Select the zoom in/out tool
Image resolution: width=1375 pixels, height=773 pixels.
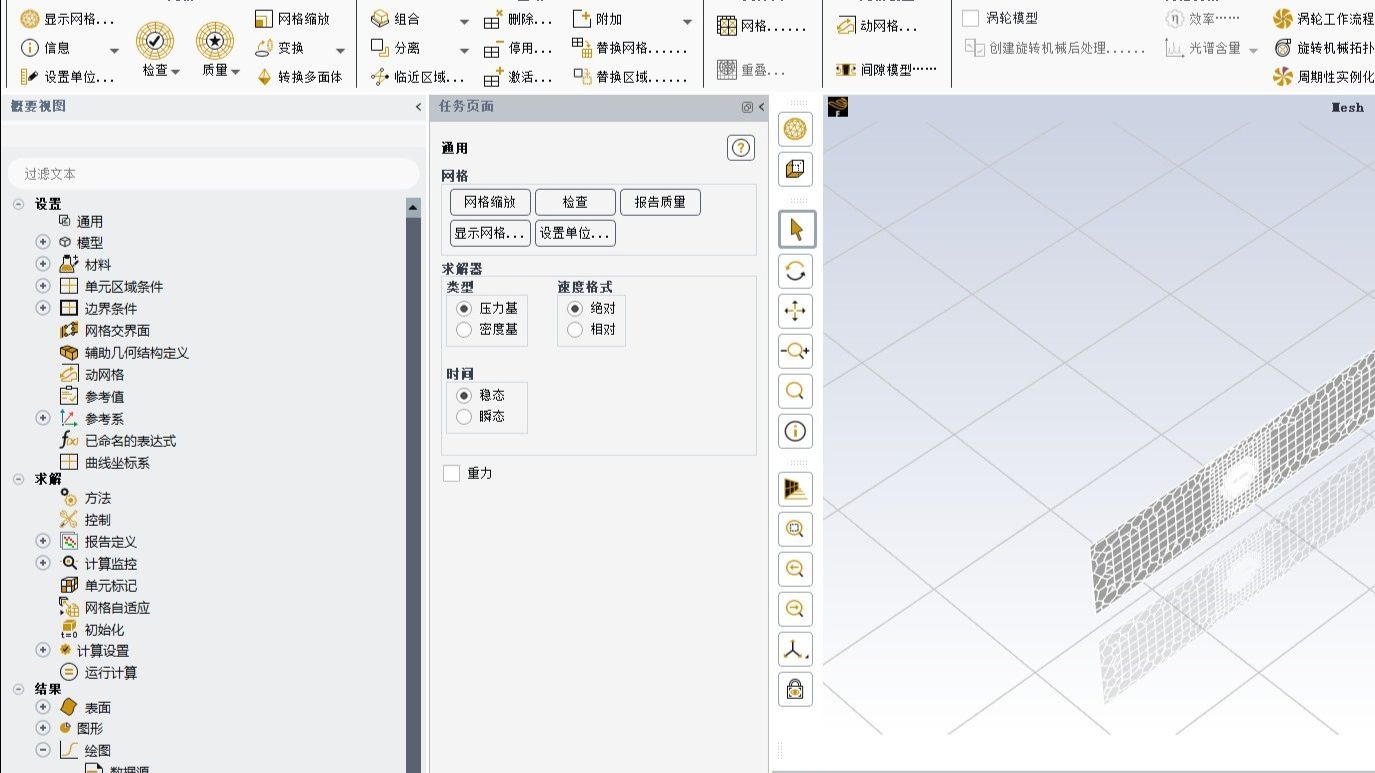point(796,351)
